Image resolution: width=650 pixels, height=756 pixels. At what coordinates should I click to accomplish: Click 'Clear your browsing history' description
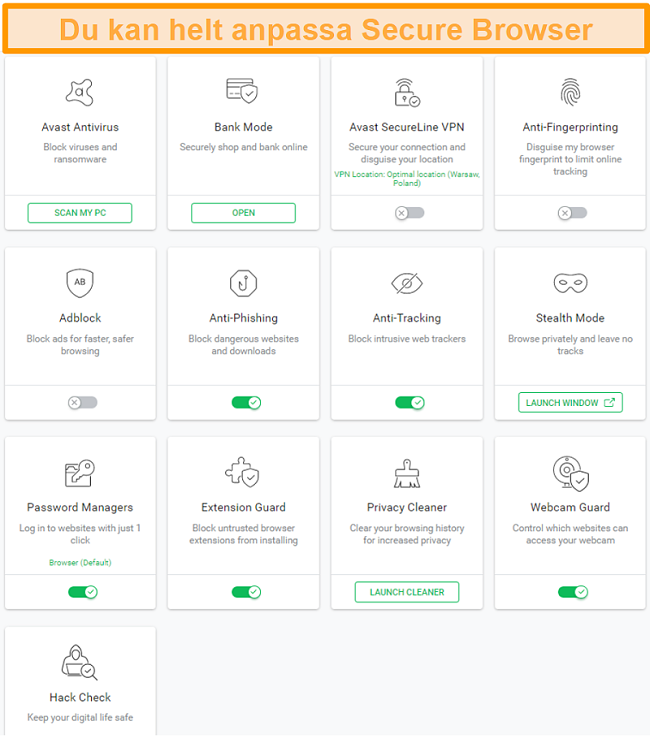[406, 534]
